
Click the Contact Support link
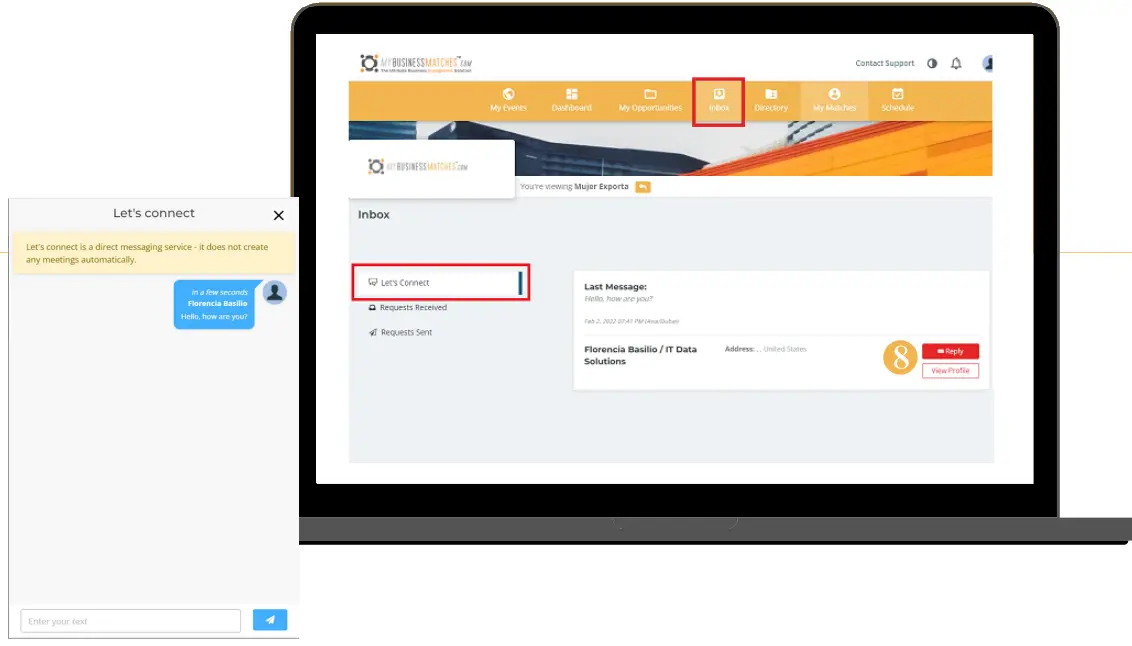(x=884, y=64)
